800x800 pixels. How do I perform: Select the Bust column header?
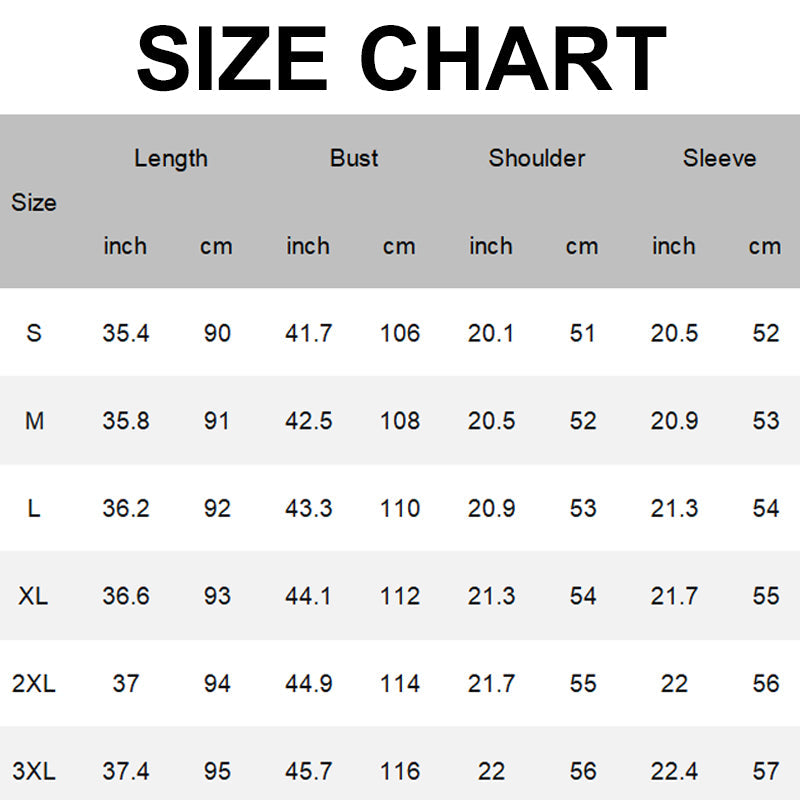coord(354,158)
